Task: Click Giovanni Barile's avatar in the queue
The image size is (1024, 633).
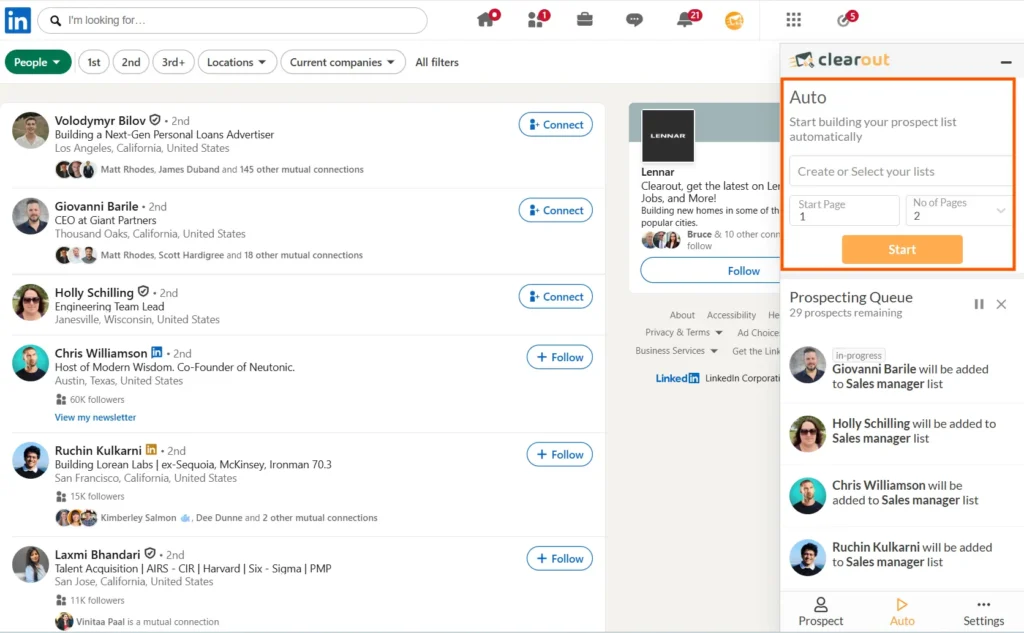Action: (808, 365)
